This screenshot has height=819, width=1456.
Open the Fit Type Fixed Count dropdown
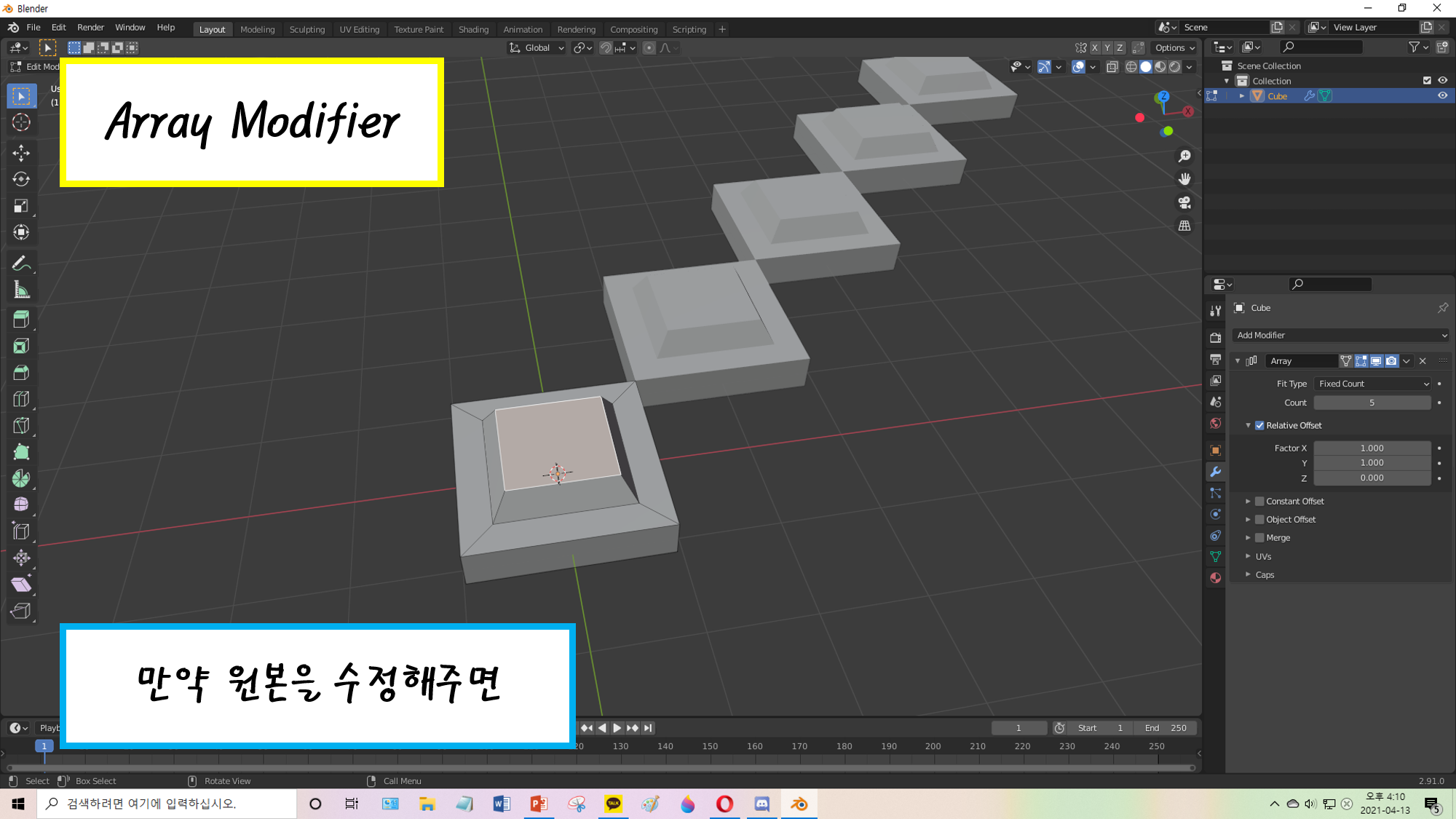1373,384
